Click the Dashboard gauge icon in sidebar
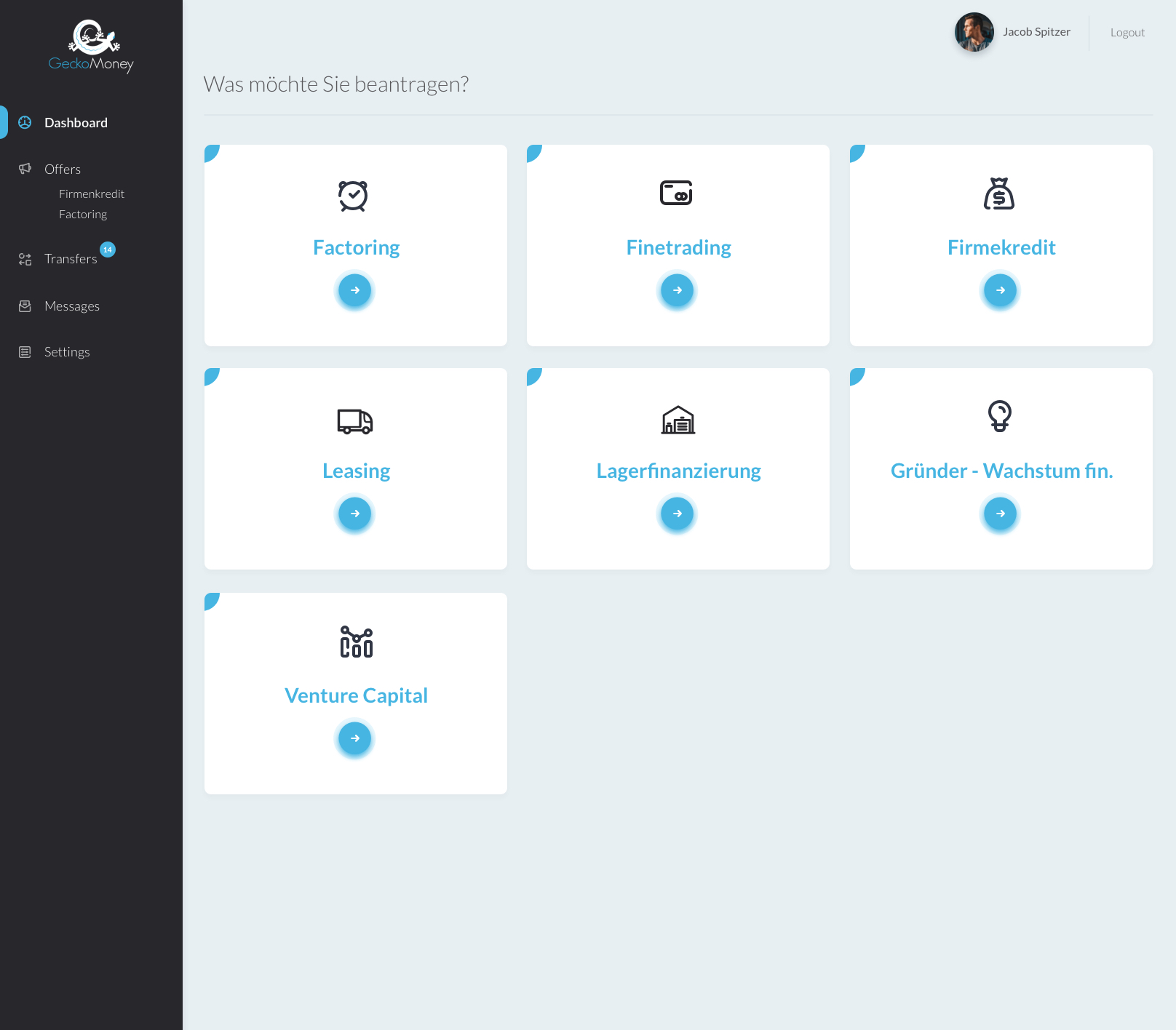Screen dimensions: 1176x1030 point(25,122)
